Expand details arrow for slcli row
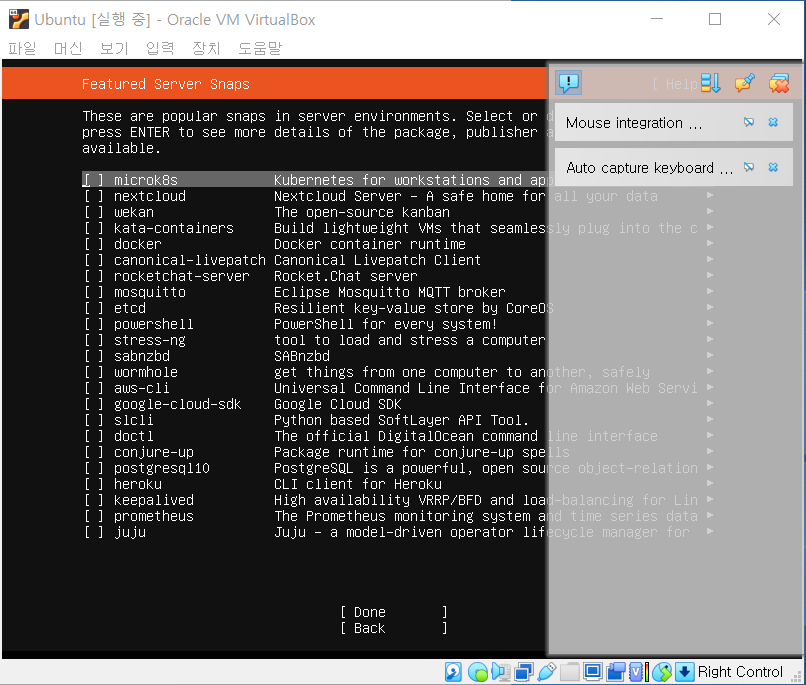Image resolution: width=806 pixels, height=685 pixels. [710, 419]
